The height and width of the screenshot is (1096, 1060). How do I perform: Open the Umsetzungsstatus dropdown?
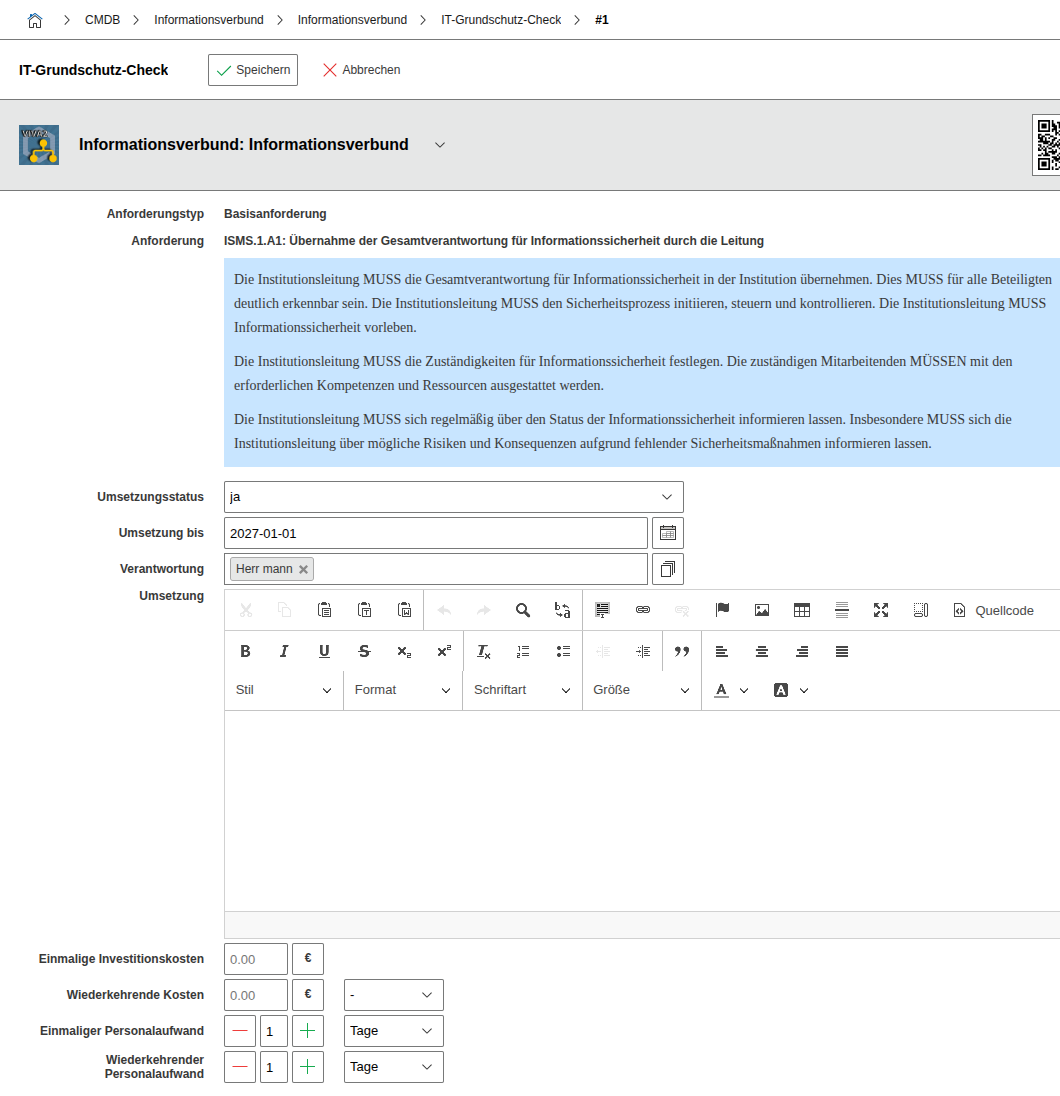(x=454, y=497)
